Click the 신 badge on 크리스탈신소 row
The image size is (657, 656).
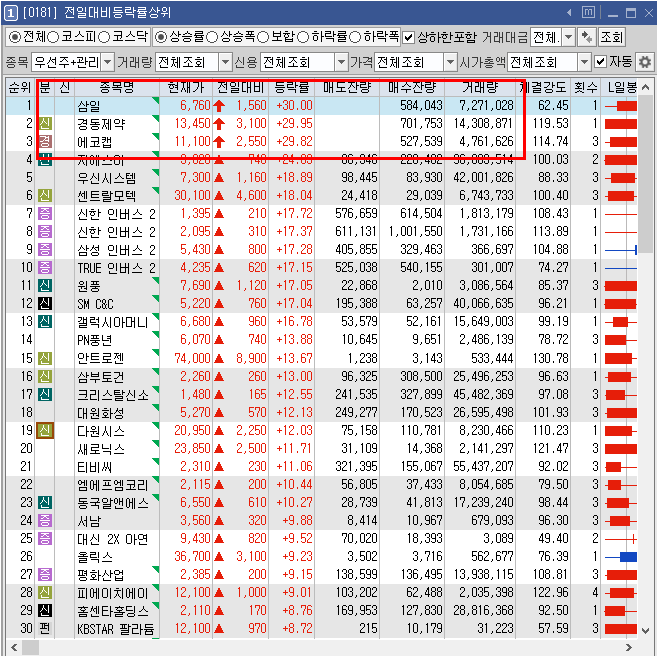click(45, 394)
